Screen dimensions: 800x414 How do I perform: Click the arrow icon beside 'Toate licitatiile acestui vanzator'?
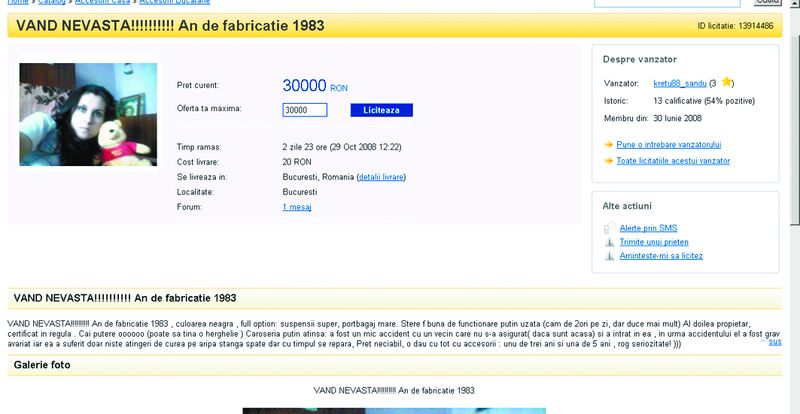[609, 160]
